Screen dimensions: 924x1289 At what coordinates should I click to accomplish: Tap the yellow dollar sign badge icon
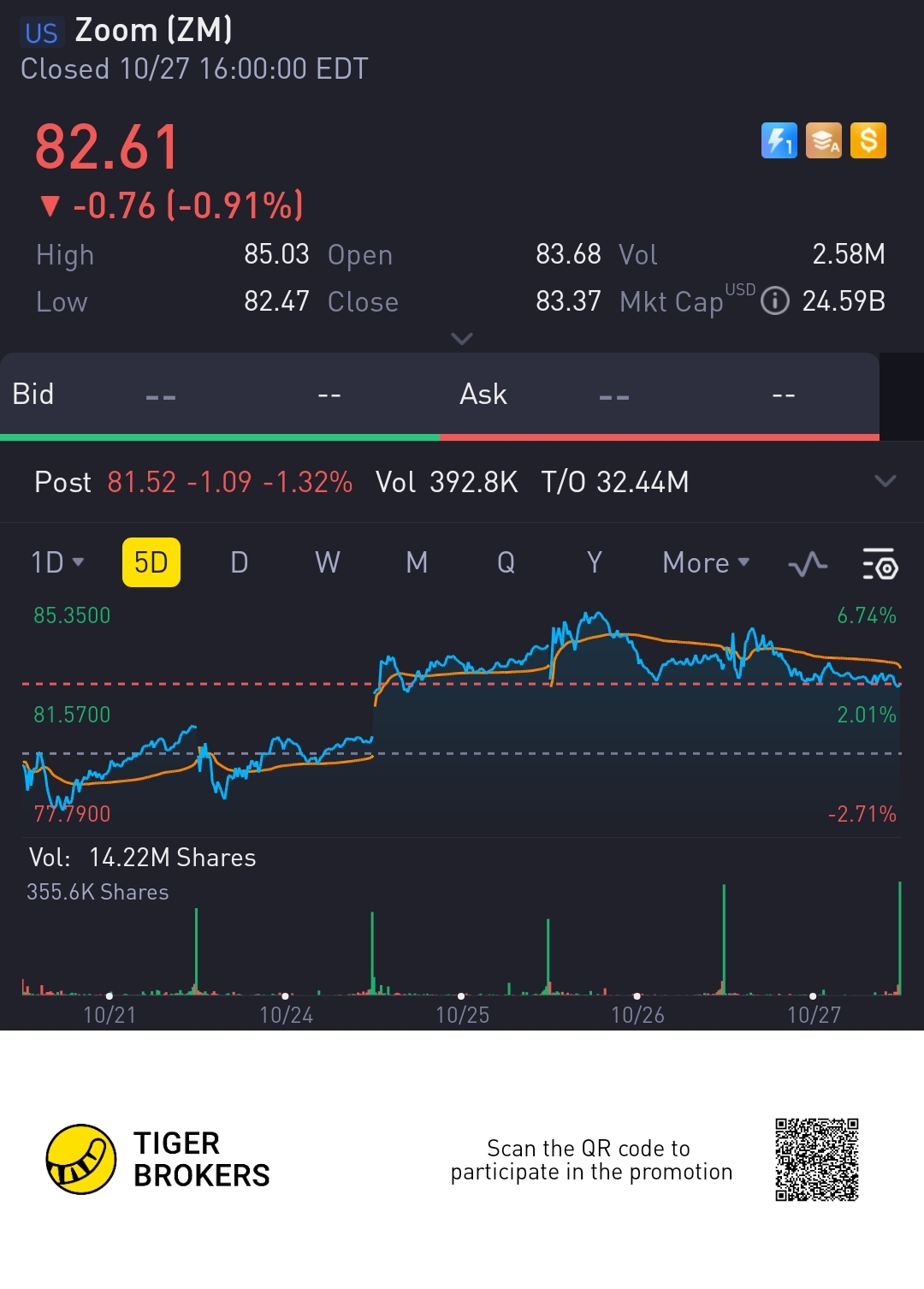[868, 140]
